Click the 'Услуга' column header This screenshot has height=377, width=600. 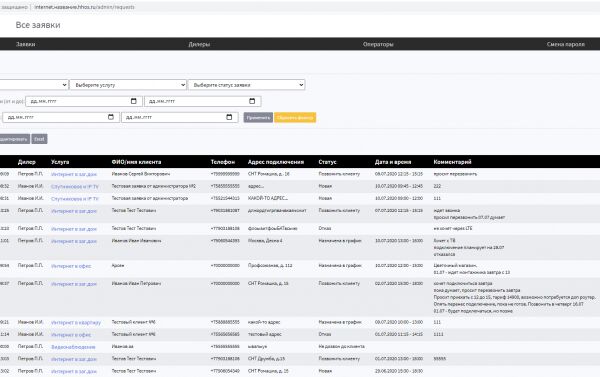point(60,162)
